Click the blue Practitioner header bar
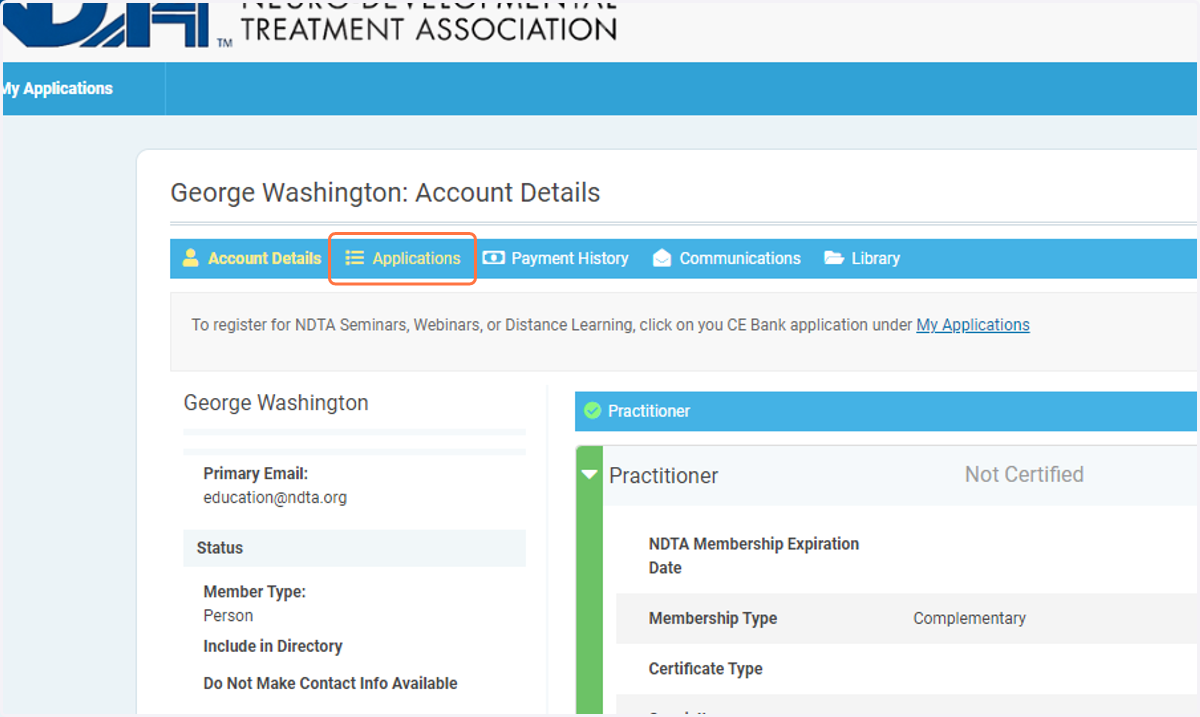 coord(886,411)
